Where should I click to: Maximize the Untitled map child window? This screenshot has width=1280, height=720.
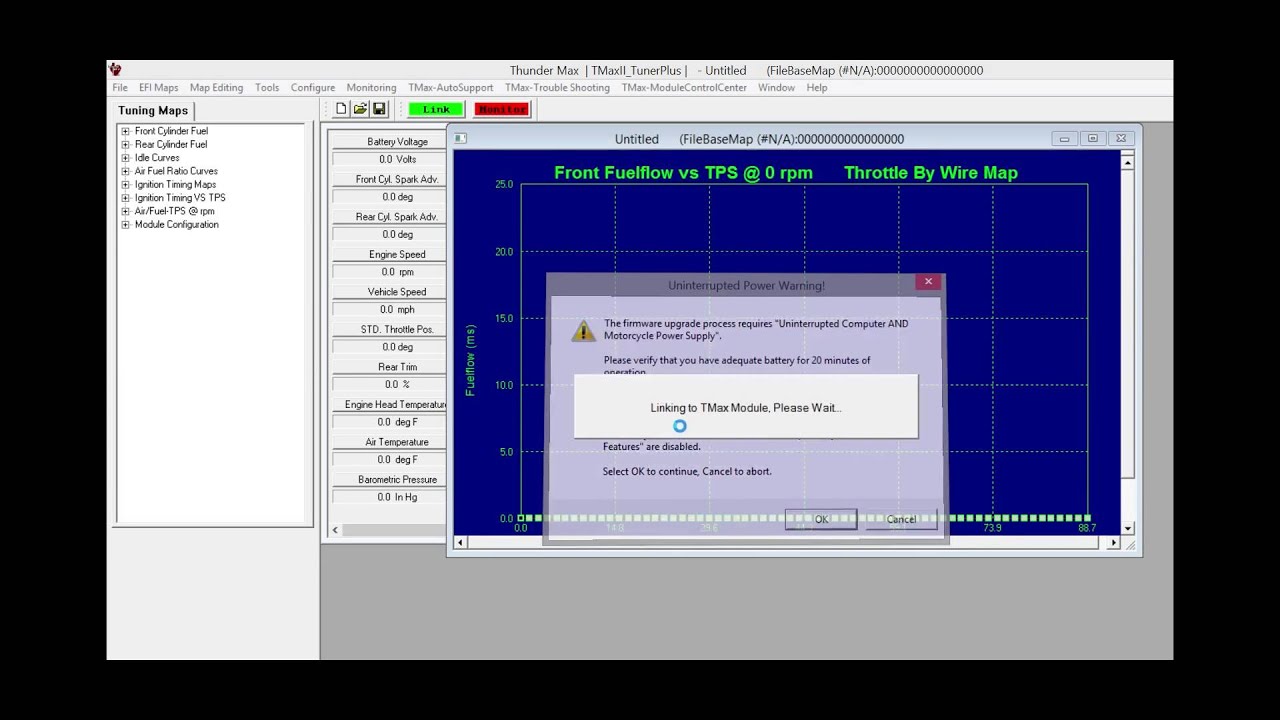[x=1092, y=139]
